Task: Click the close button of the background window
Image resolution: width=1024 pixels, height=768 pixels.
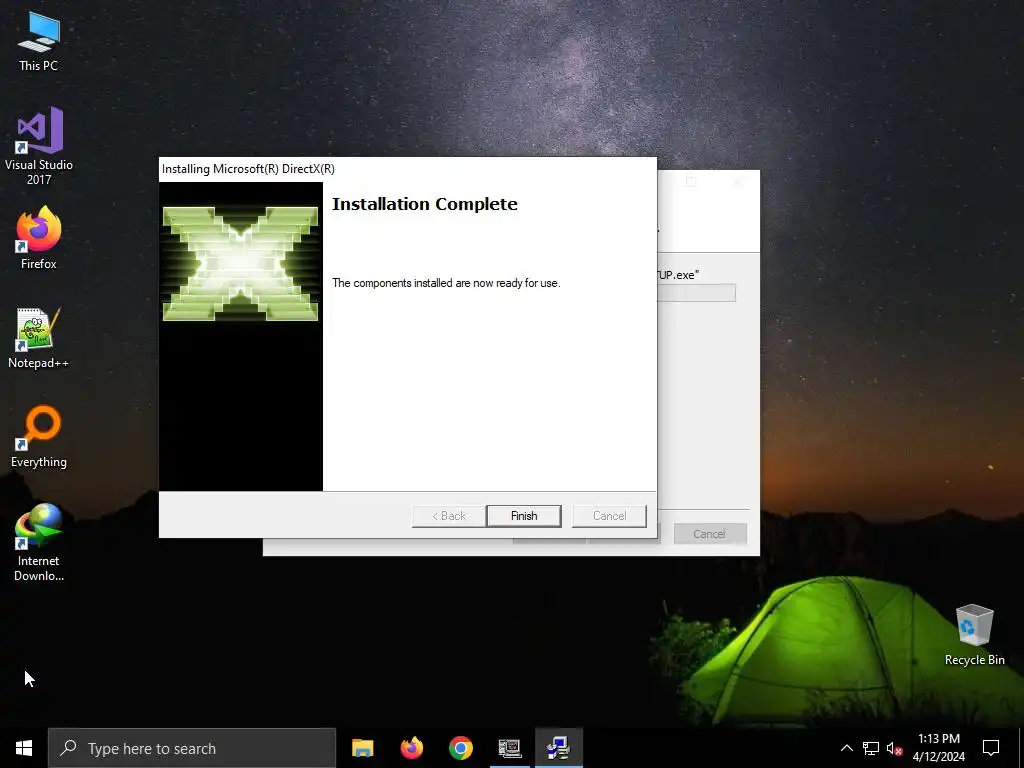Action: pyautogui.click(x=737, y=182)
